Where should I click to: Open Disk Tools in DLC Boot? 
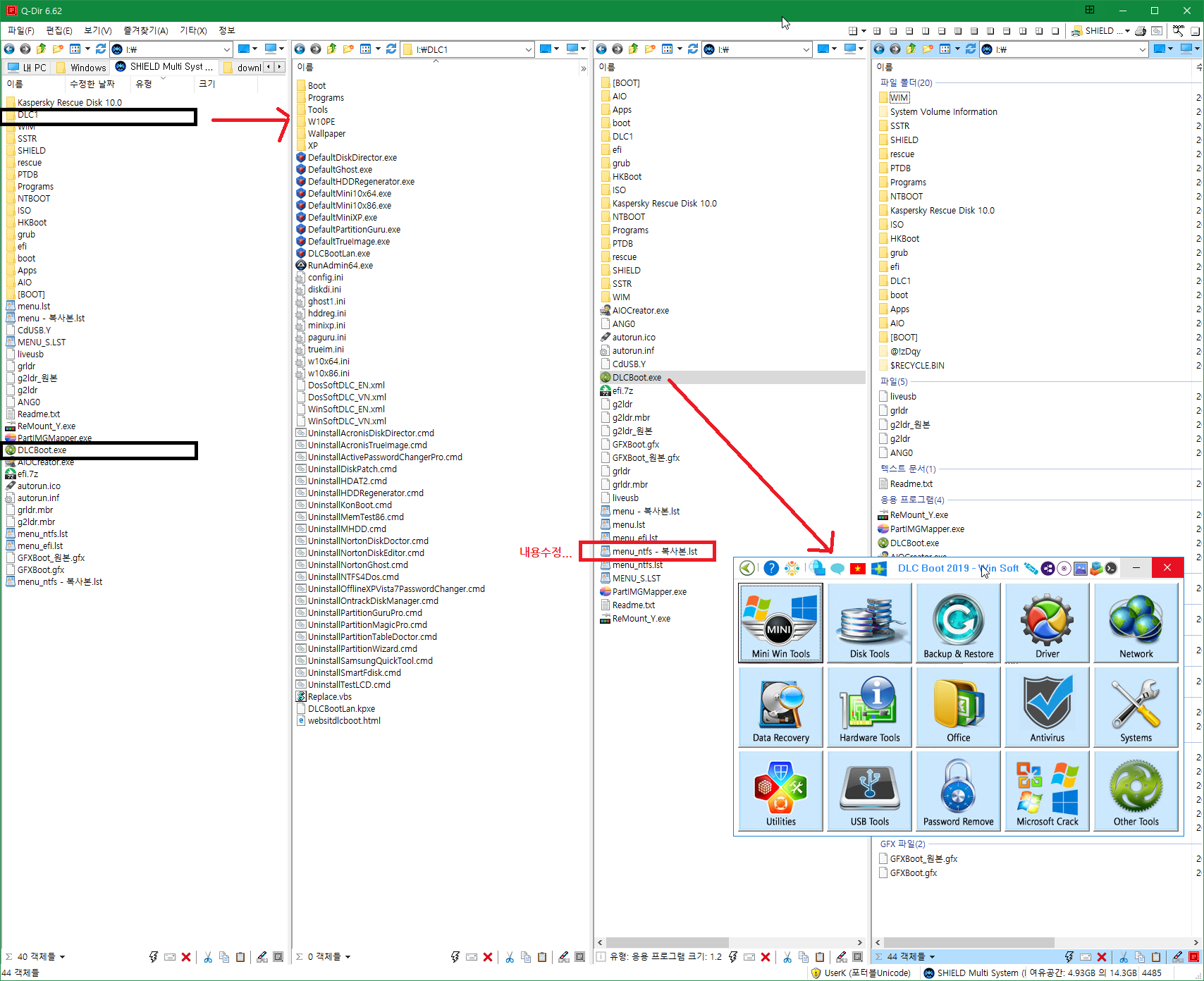[x=869, y=623]
